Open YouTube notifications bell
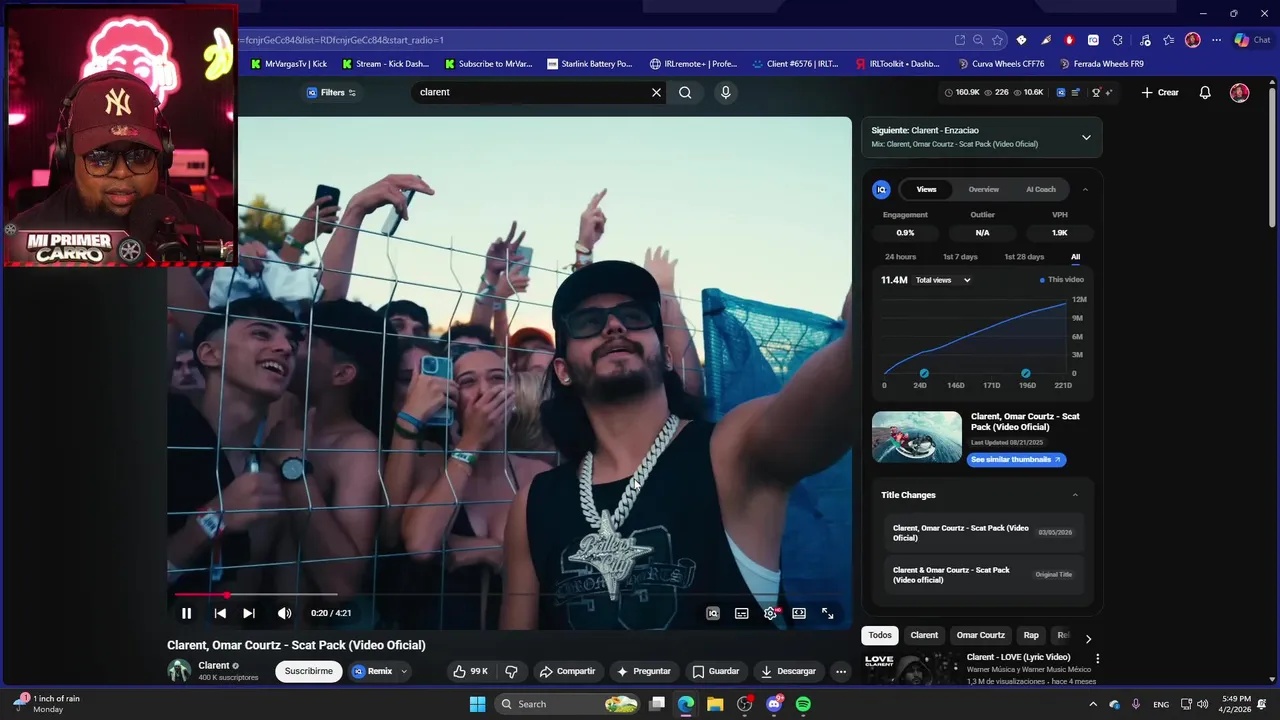 click(x=1205, y=92)
